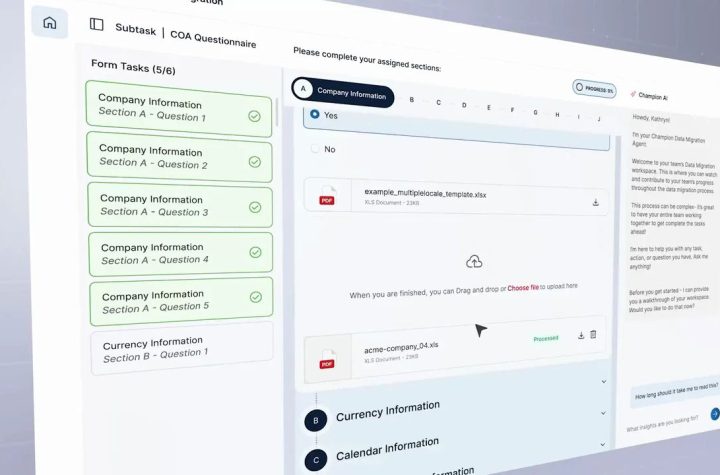720x475 pixels.
Task: Click the cloud upload icon
Action: click(x=474, y=262)
